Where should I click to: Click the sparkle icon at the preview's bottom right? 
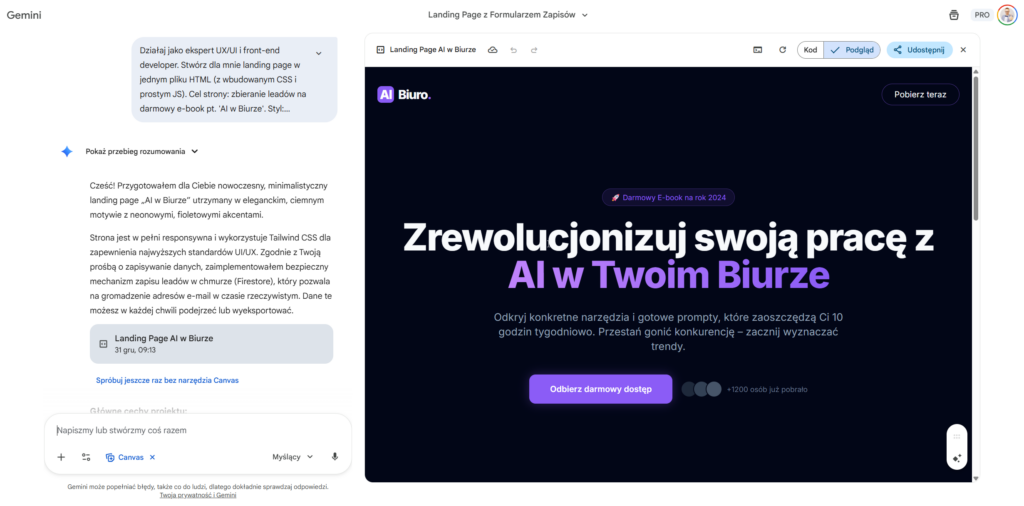pyautogui.click(x=956, y=458)
